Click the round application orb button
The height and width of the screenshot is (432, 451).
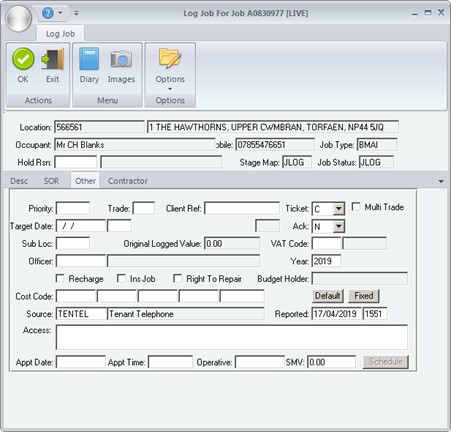tap(19, 18)
